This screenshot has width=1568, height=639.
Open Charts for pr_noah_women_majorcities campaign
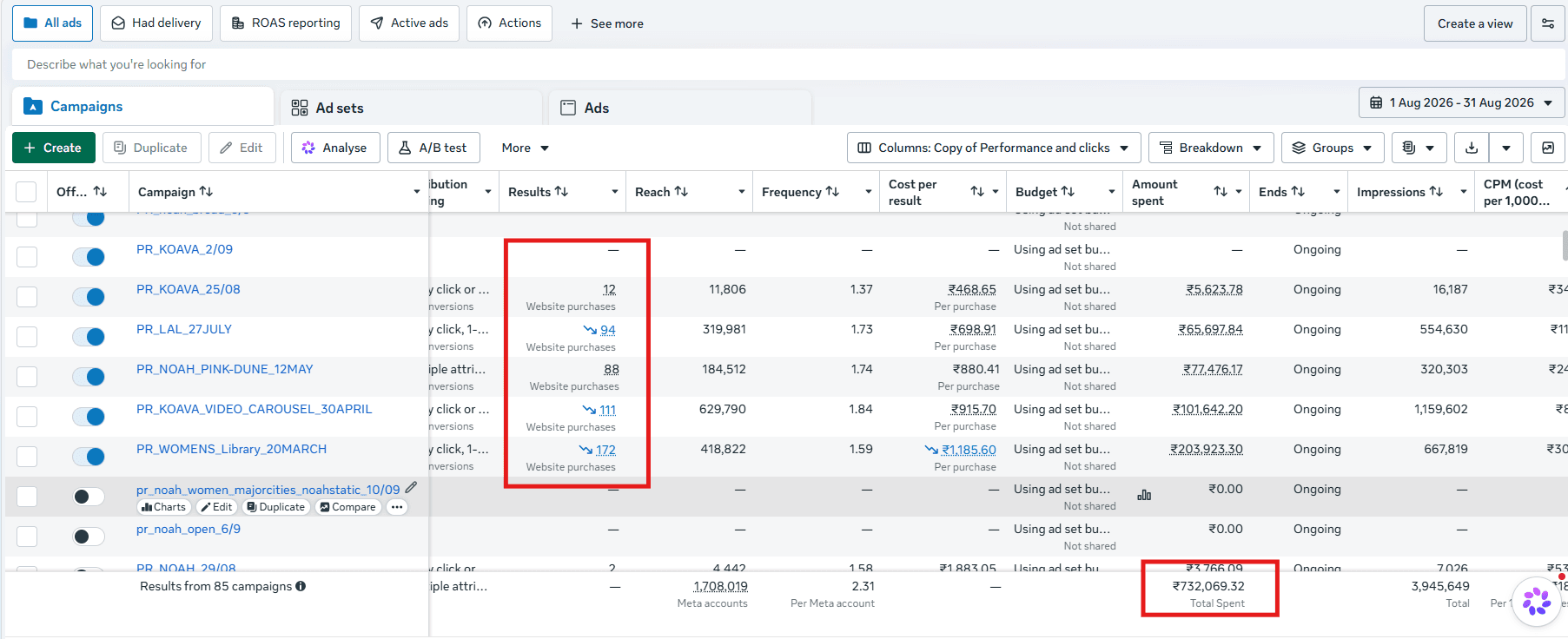pos(163,507)
